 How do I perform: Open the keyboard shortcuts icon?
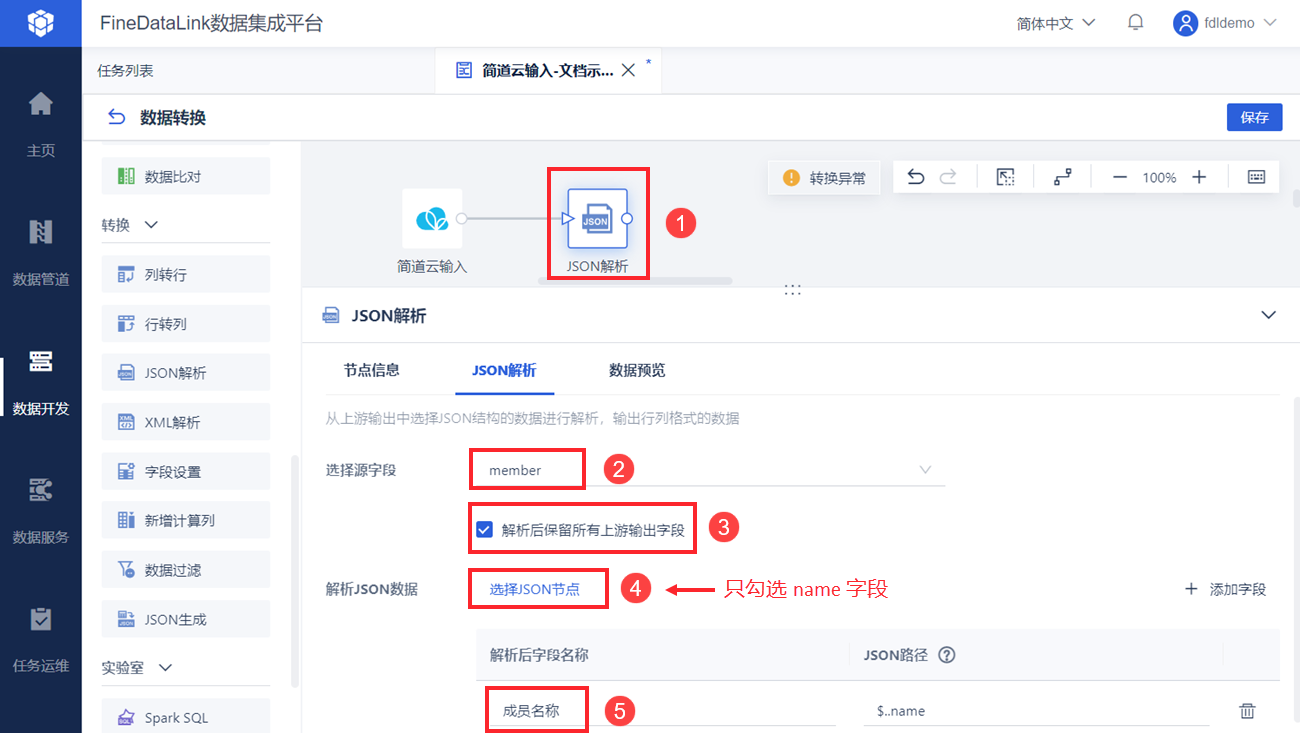tap(1257, 177)
